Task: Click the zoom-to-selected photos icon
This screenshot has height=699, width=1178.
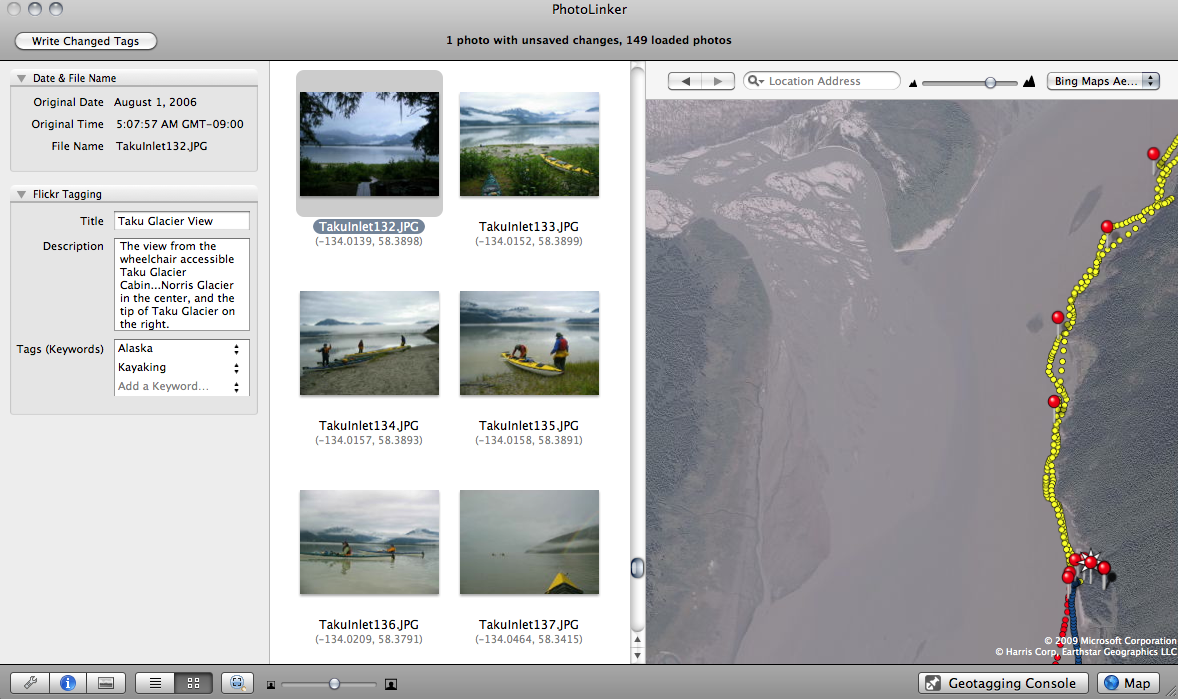Action: tap(237, 682)
